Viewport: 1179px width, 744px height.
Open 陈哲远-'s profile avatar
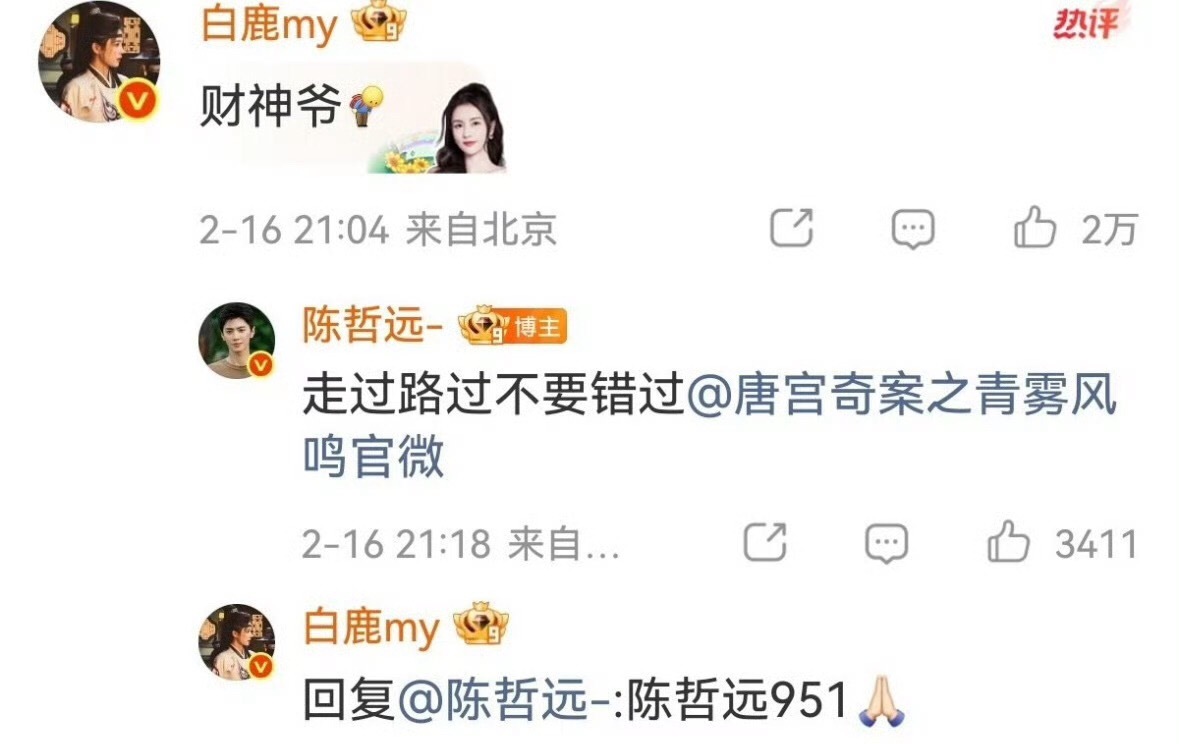click(x=236, y=341)
